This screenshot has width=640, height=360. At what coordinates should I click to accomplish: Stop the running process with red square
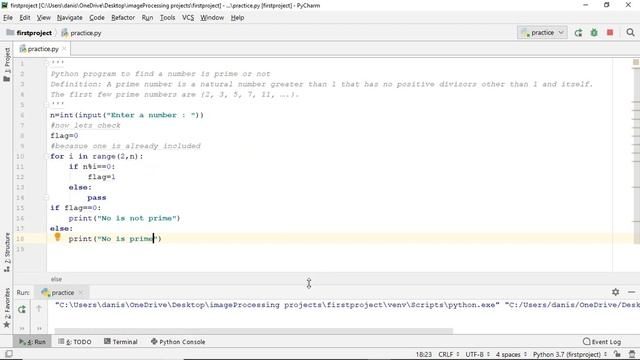pos(610,33)
